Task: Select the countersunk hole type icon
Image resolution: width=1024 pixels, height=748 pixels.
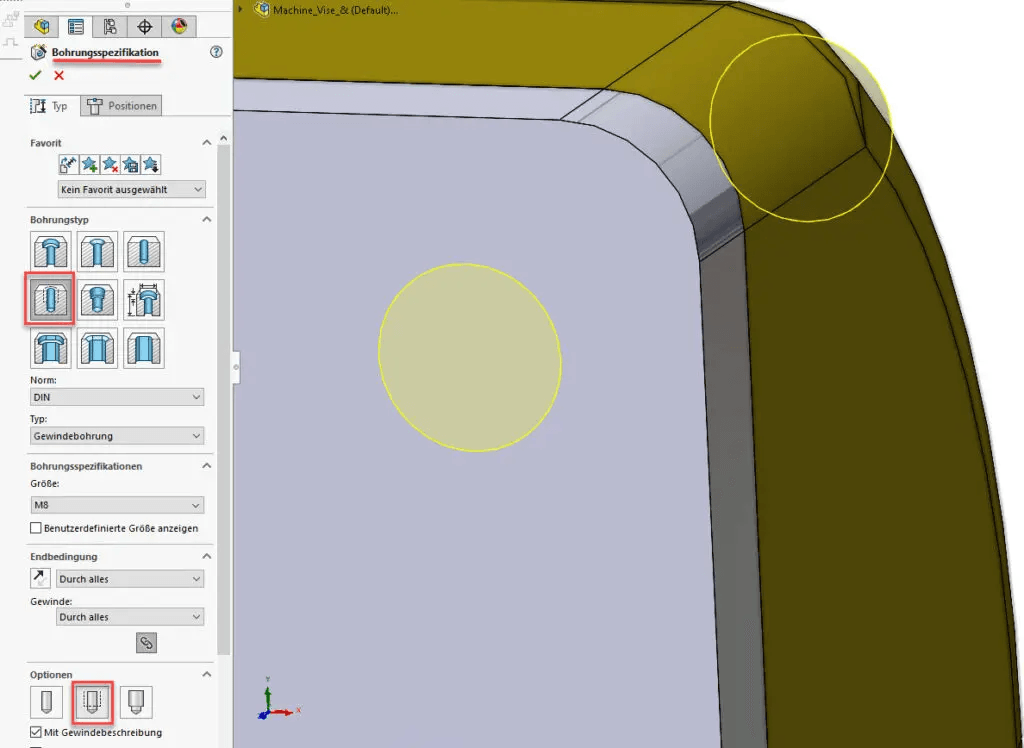Action: click(99, 250)
